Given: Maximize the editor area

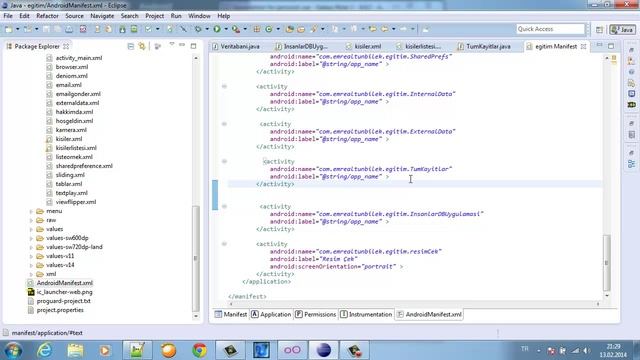Looking at the screenshot, I should 611,46.
